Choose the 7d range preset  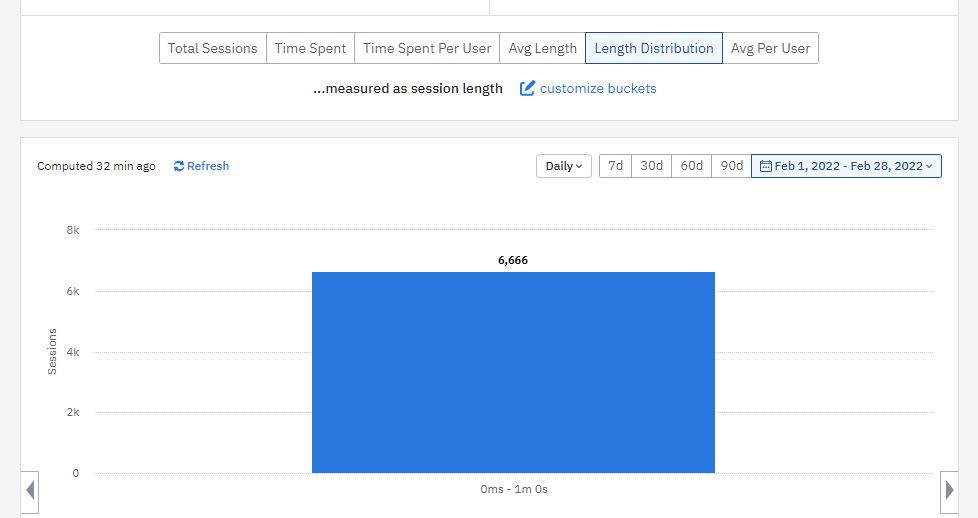(616, 166)
